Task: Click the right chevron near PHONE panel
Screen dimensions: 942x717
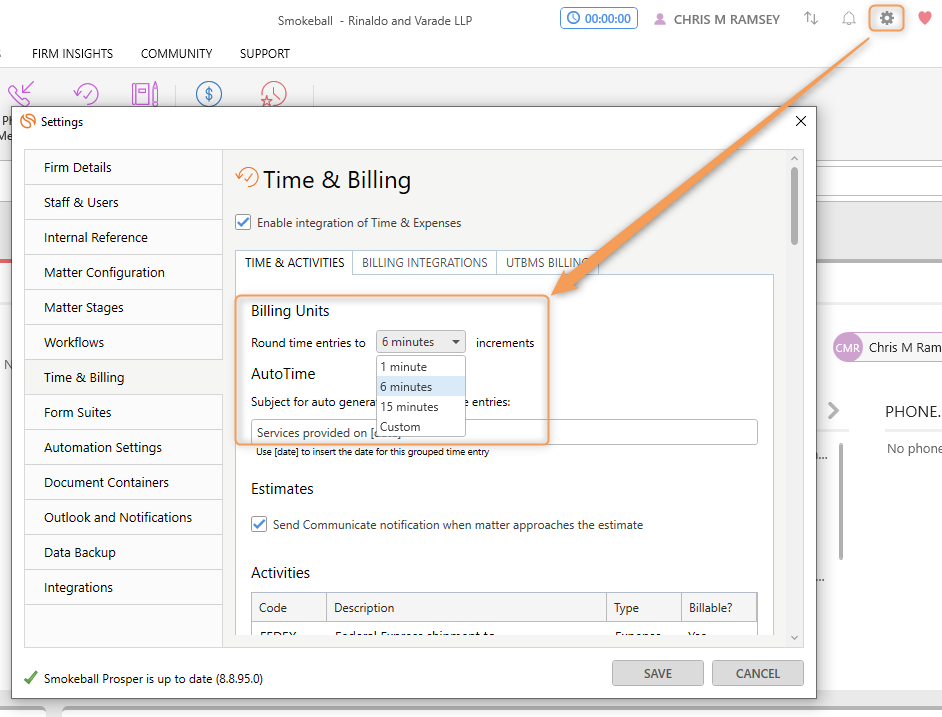Action: click(x=833, y=411)
